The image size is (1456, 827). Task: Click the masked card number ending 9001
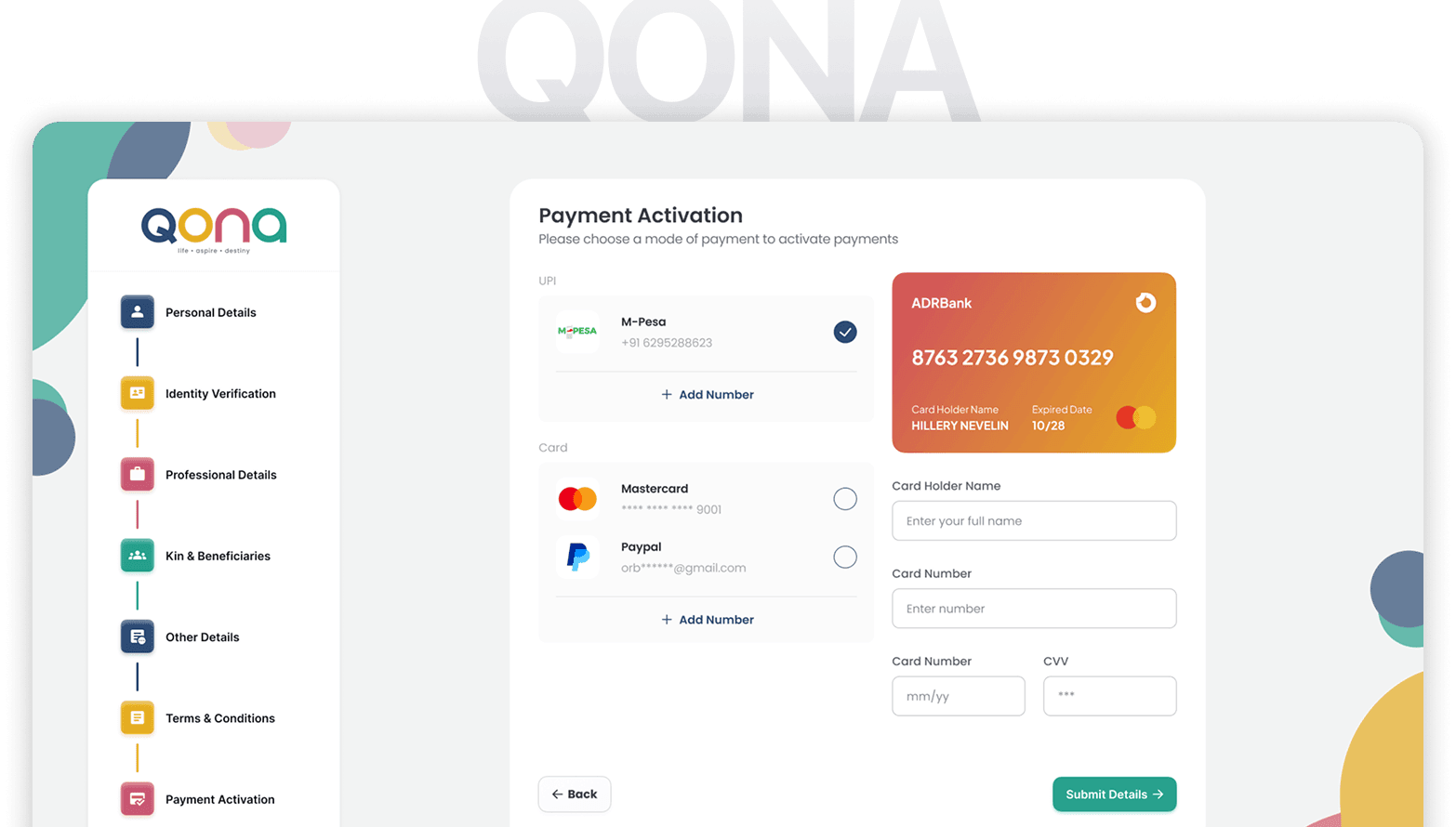tap(671, 509)
